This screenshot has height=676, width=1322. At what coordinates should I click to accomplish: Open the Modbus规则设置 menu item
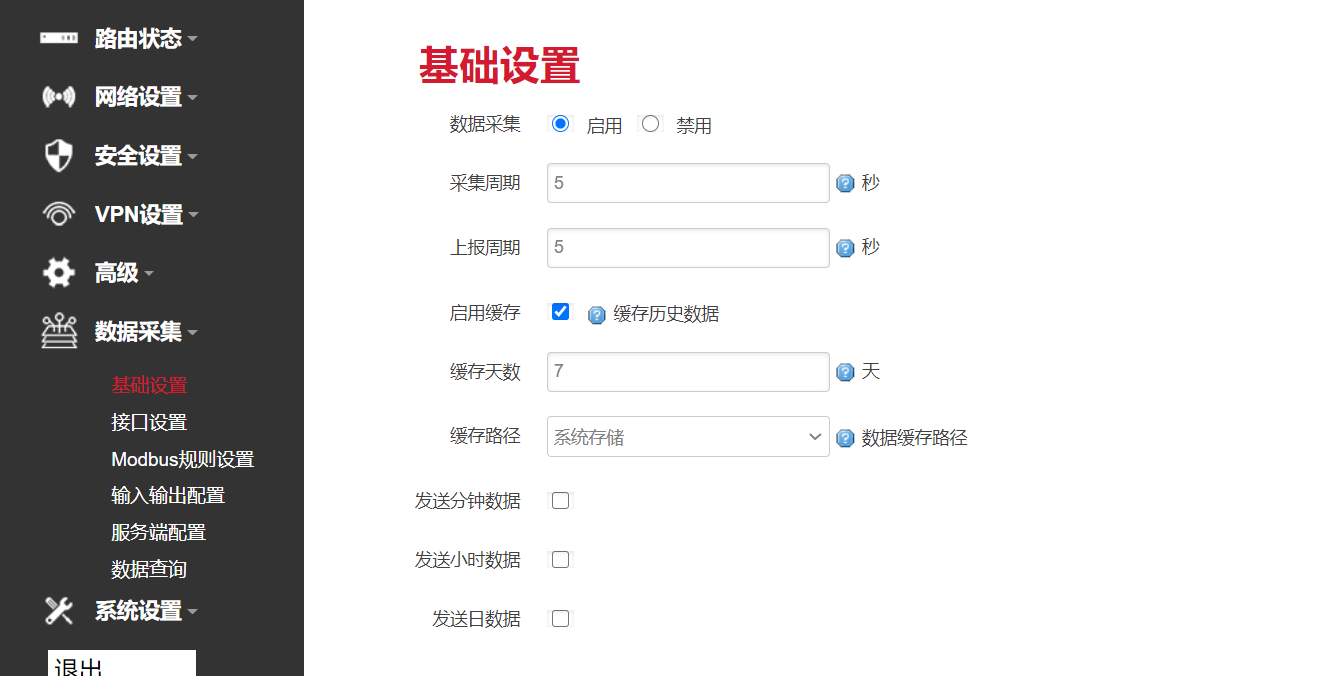point(182,458)
